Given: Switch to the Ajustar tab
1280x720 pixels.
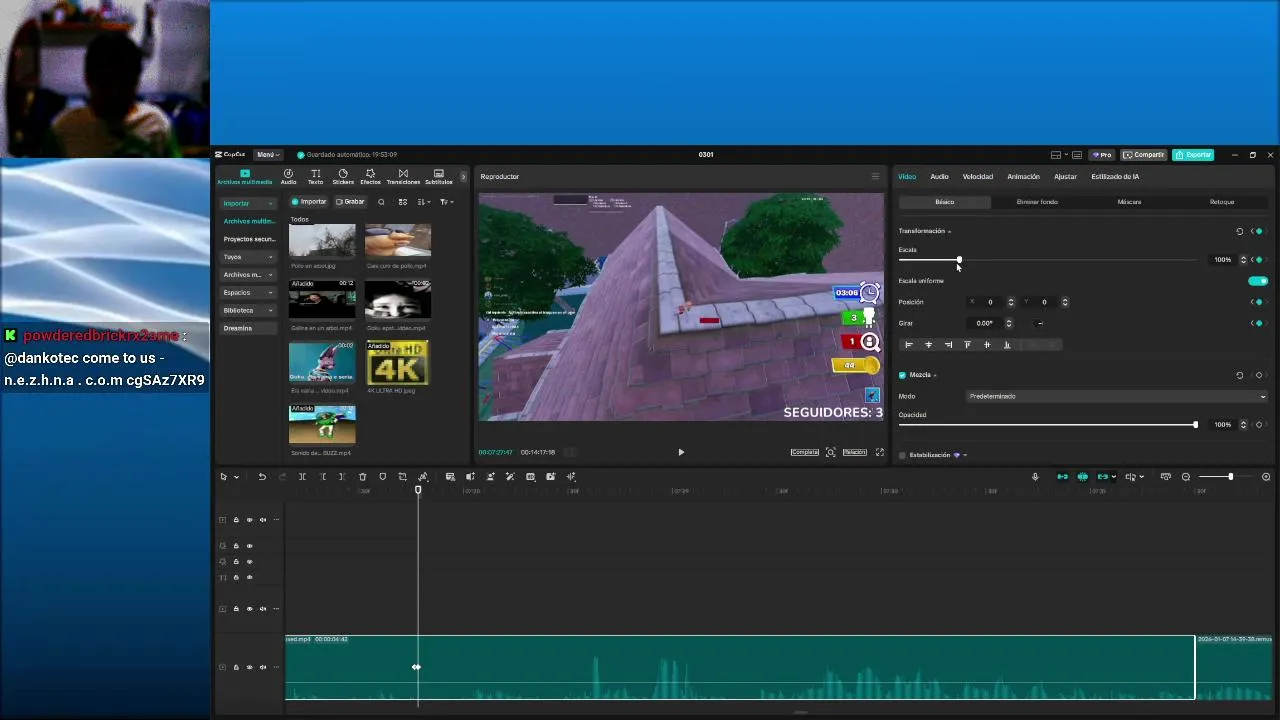Looking at the screenshot, I should [1065, 177].
